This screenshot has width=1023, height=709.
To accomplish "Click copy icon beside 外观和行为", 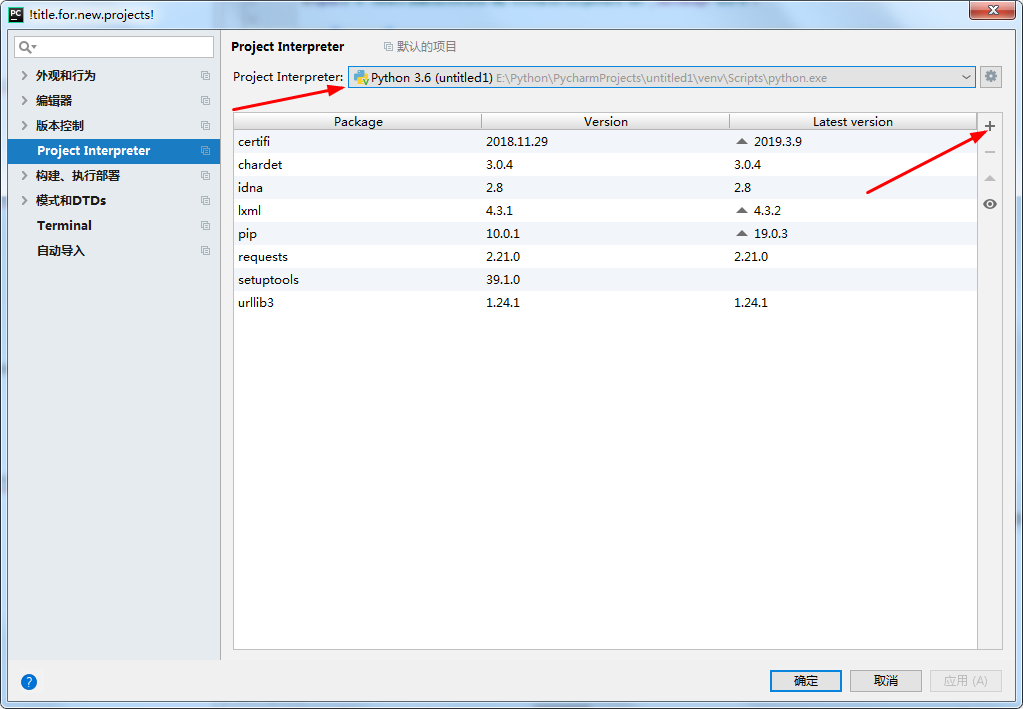I will (206, 76).
